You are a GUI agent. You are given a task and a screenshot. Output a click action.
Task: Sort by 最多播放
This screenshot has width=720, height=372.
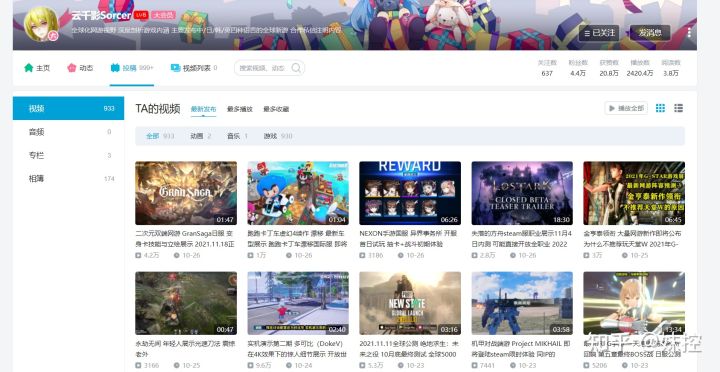(x=240, y=109)
